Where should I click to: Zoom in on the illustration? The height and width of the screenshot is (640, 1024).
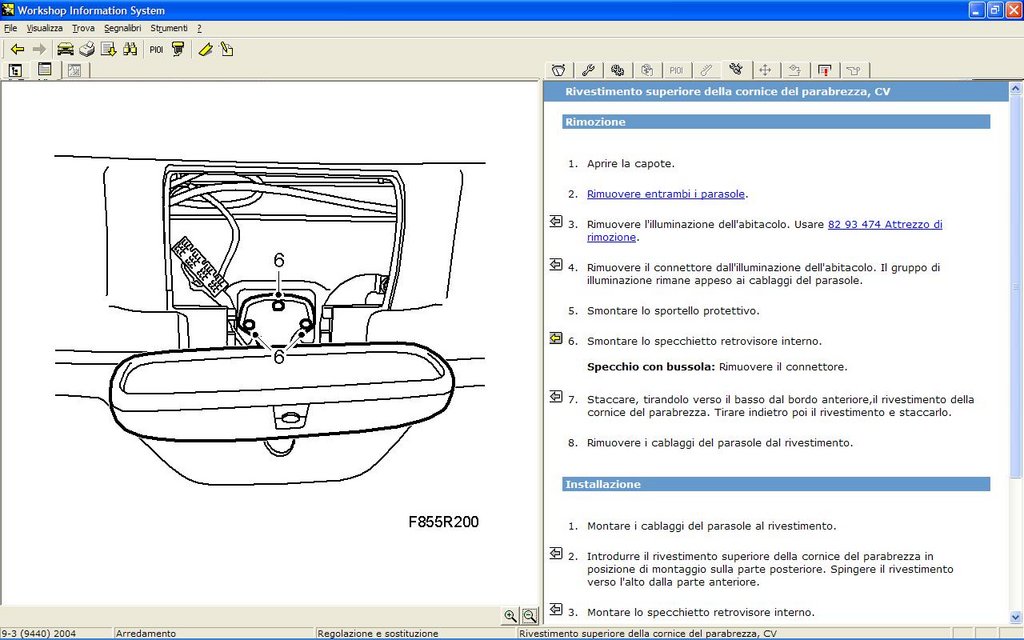click(511, 616)
